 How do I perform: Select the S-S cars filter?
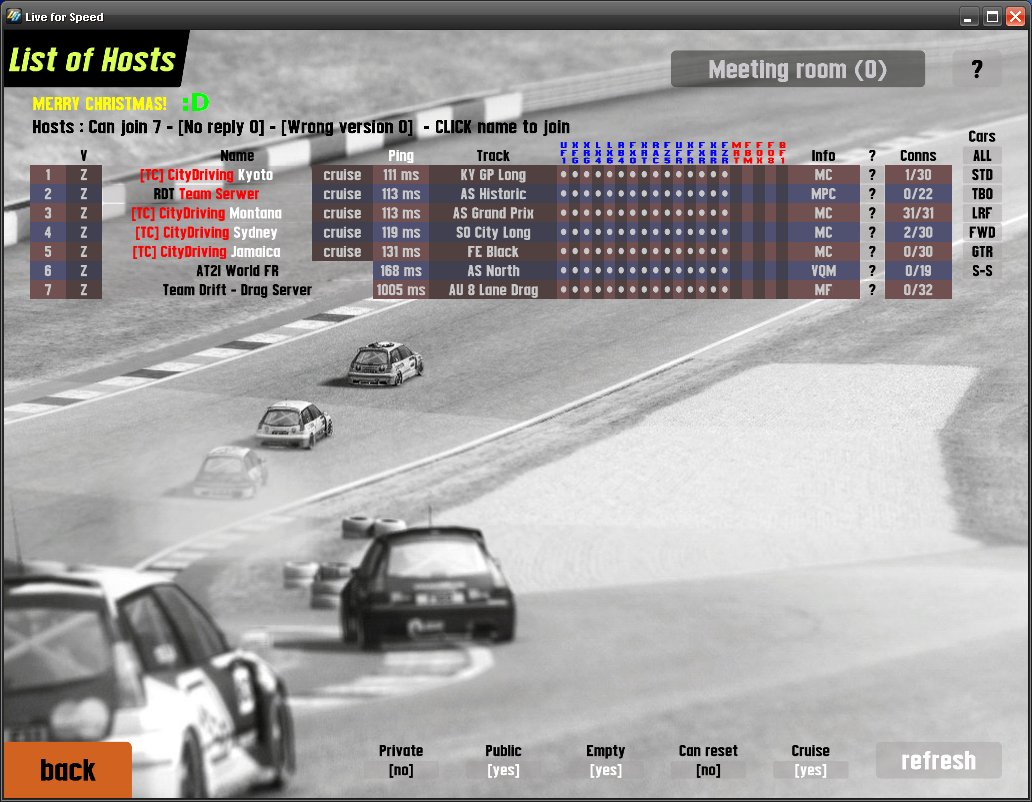[x=982, y=270]
